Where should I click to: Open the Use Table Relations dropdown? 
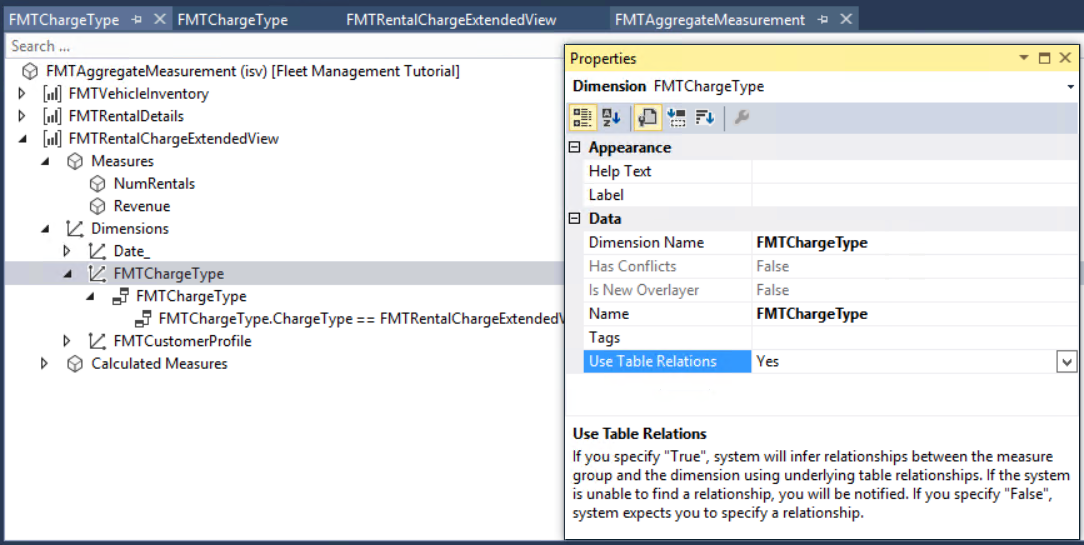[x=1066, y=362]
